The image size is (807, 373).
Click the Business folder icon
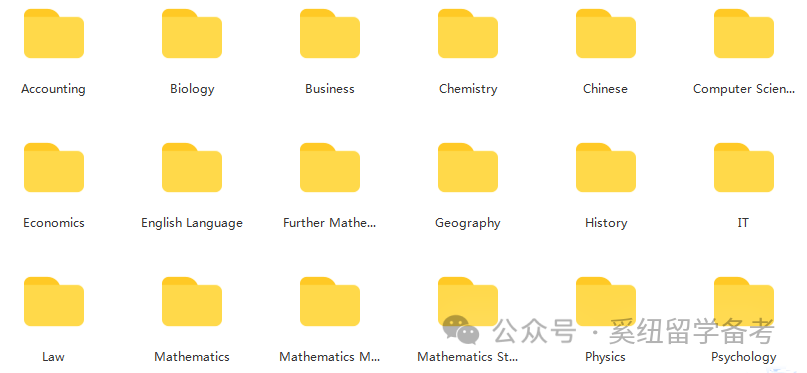click(x=329, y=33)
